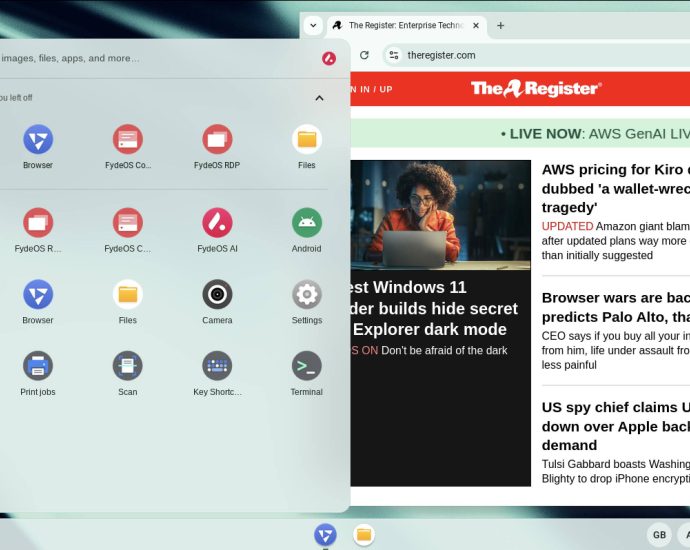The height and width of the screenshot is (550, 690).
Task: Click the Browser icon on the shelf
Action: pyautogui.click(x=325, y=535)
